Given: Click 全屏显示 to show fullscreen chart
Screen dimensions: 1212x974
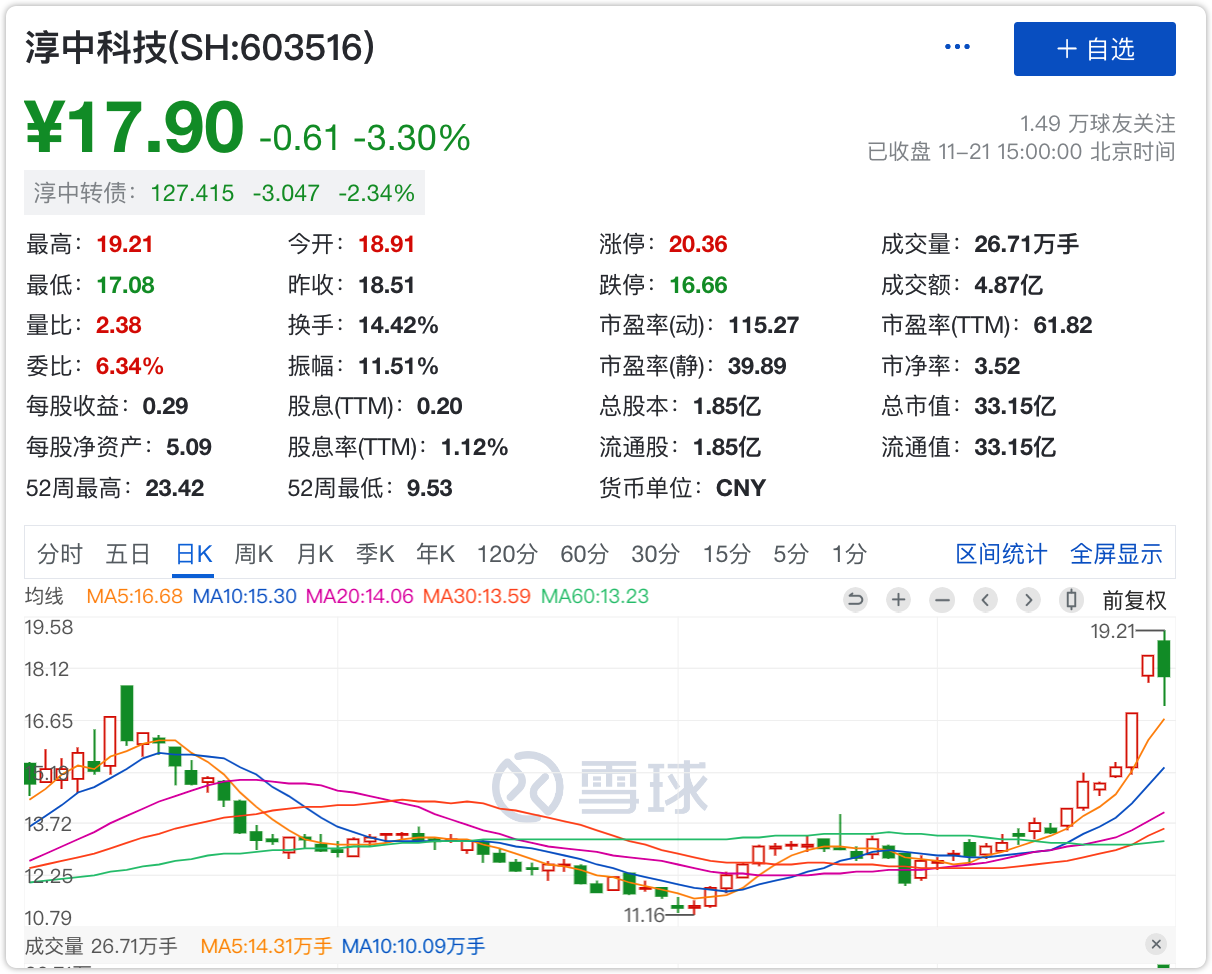Looking at the screenshot, I should pos(1116,554).
